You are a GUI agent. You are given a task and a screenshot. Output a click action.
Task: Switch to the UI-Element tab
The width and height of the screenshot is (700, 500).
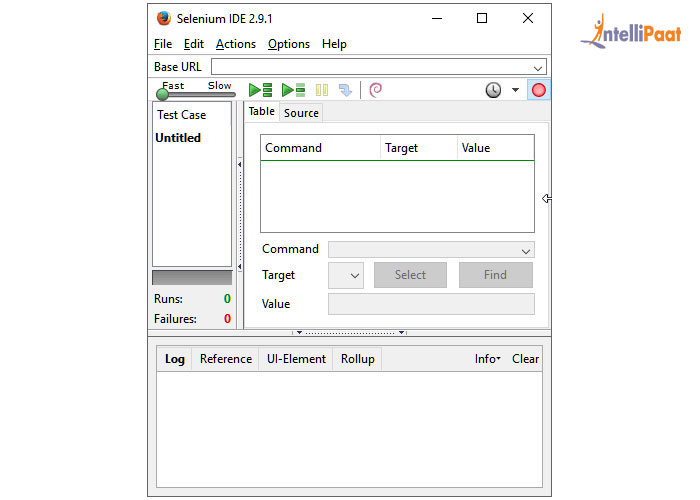point(296,359)
